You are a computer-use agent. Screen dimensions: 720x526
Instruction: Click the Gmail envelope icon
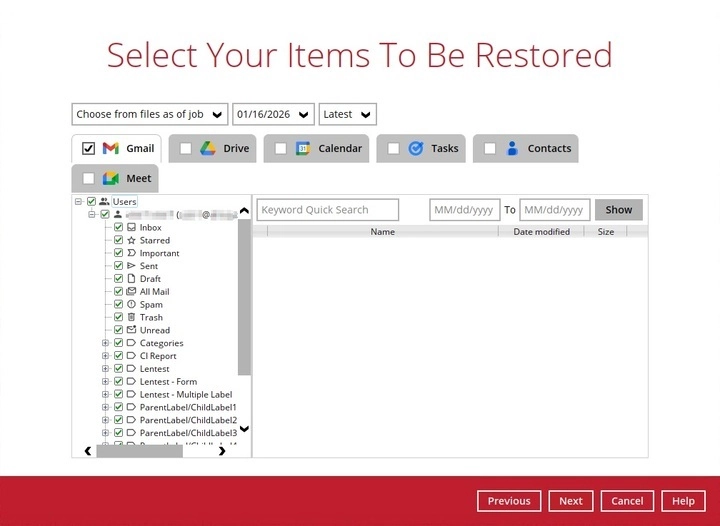(x=111, y=149)
